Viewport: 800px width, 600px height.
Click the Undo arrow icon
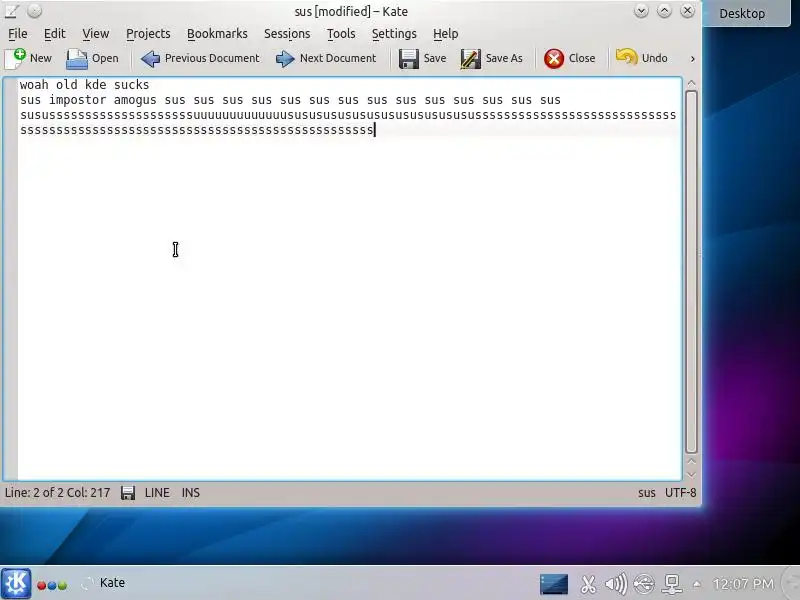pyautogui.click(x=627, y=57)
